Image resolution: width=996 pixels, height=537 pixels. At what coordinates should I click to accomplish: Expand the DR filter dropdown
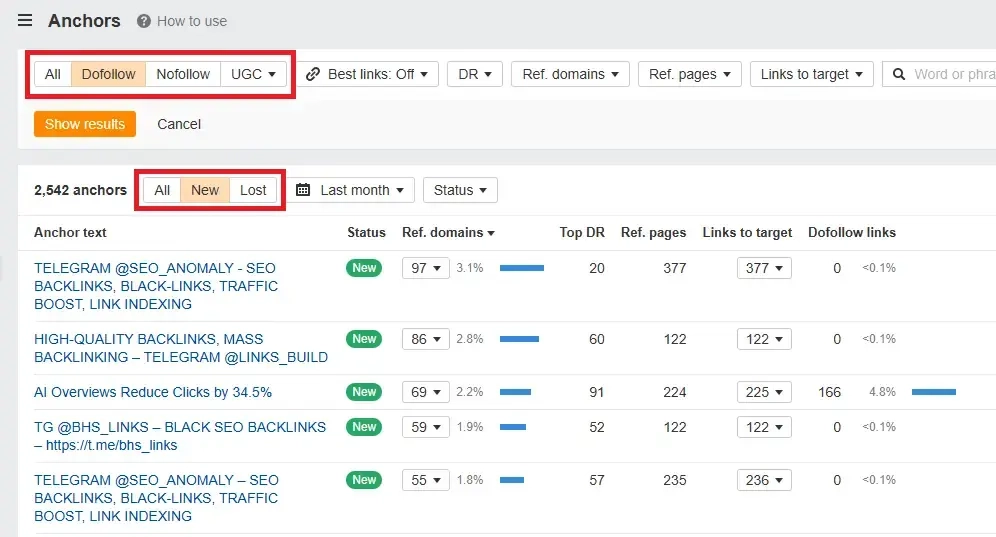(x=474, y=74)
